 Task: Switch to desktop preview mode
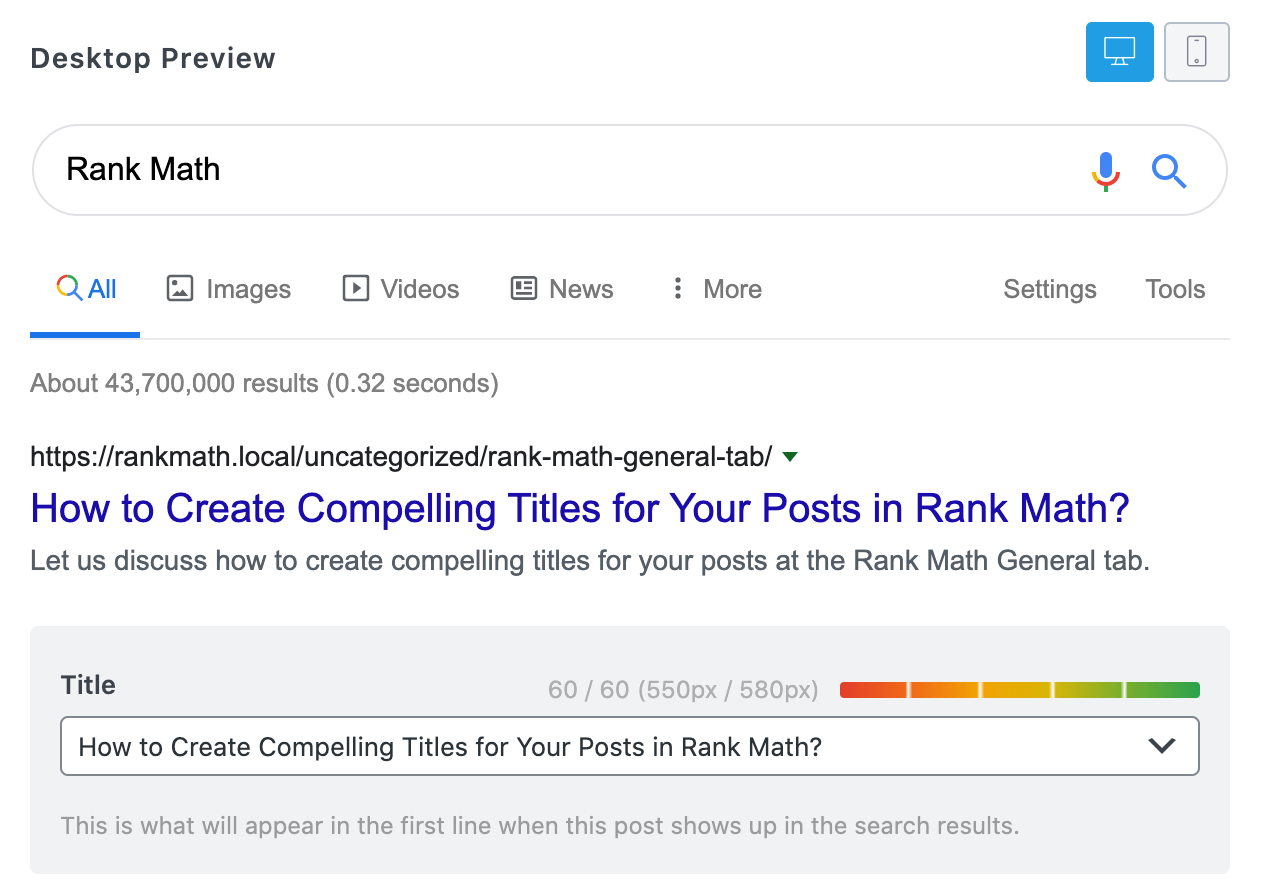pyautogui.click(x=1119, y=52)
